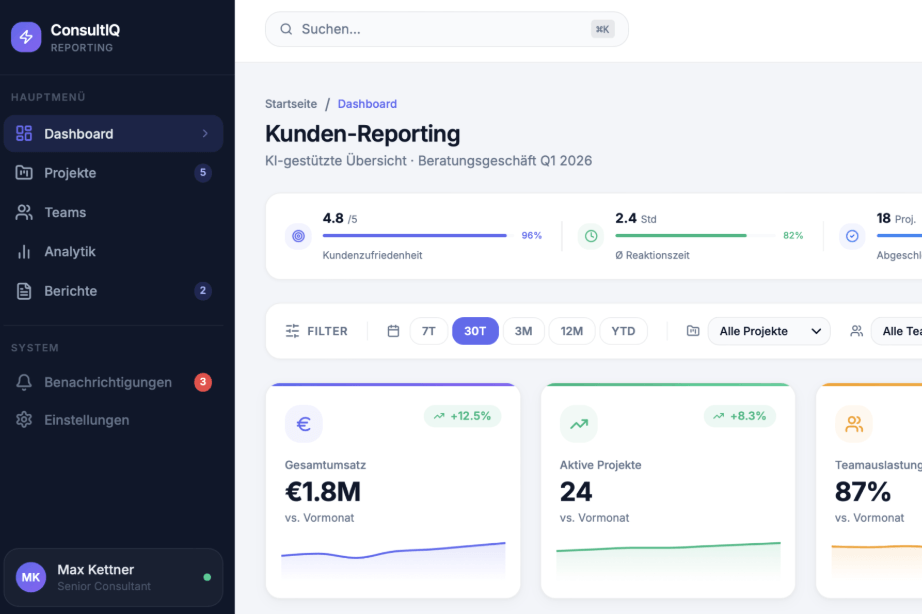Click the calendar icon beside date ranges
This screenshot has height=614, width=922.
coord(393,331)
